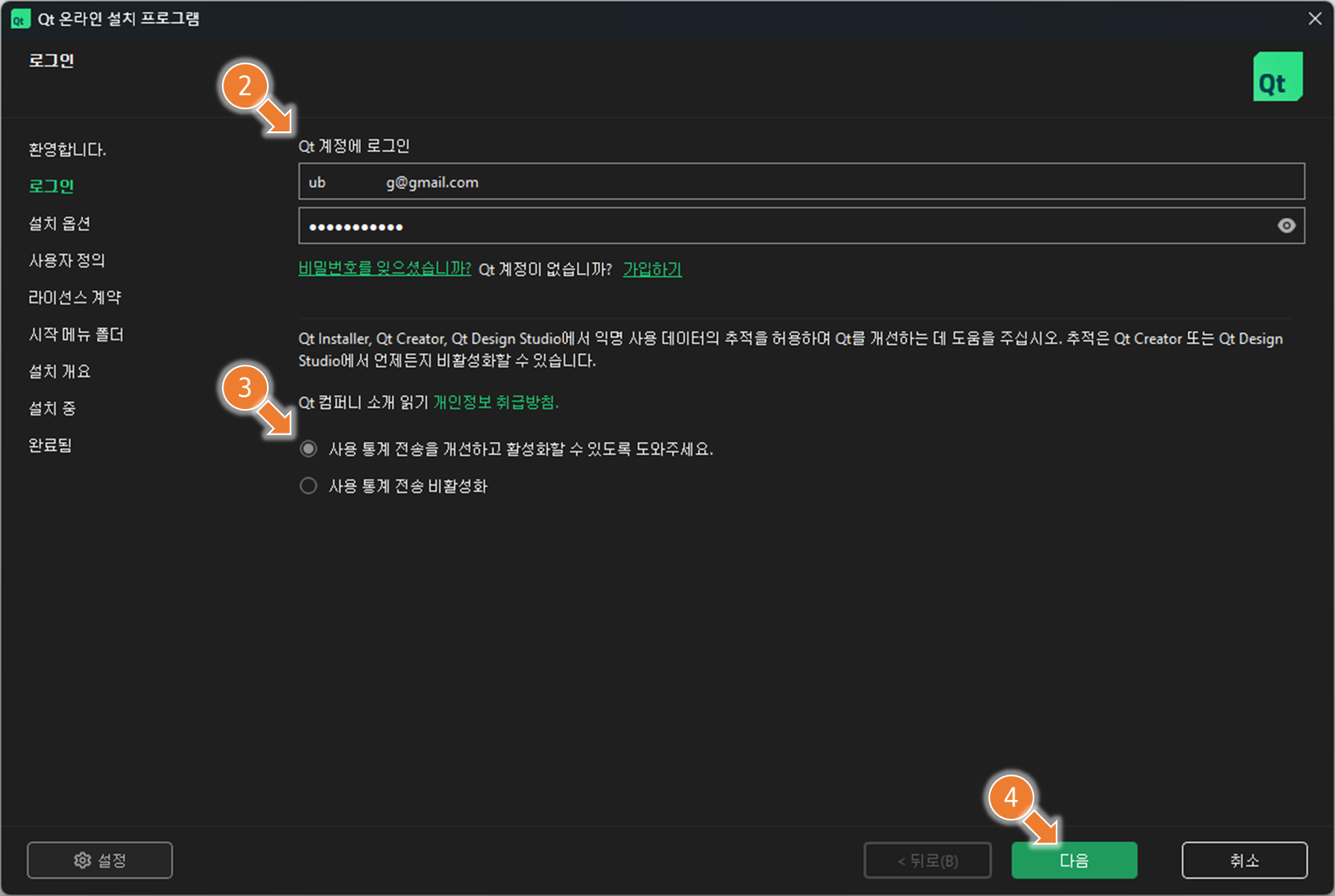Click the Qt logo in the header
Viewport: 1335px width, 896px height.
coord(1277,76)
